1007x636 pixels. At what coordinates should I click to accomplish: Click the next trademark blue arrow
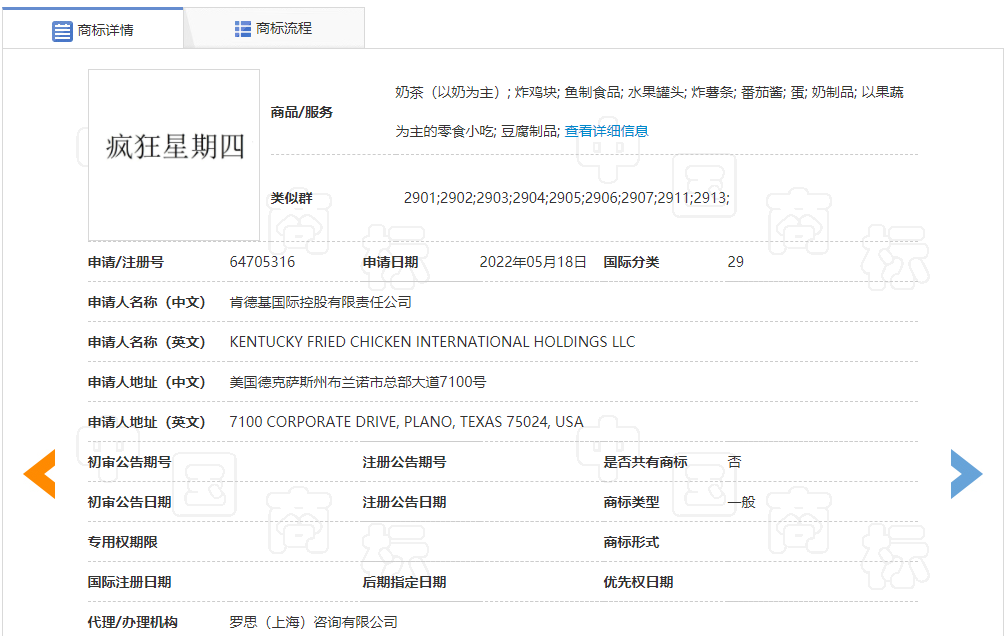click(965, 474)
